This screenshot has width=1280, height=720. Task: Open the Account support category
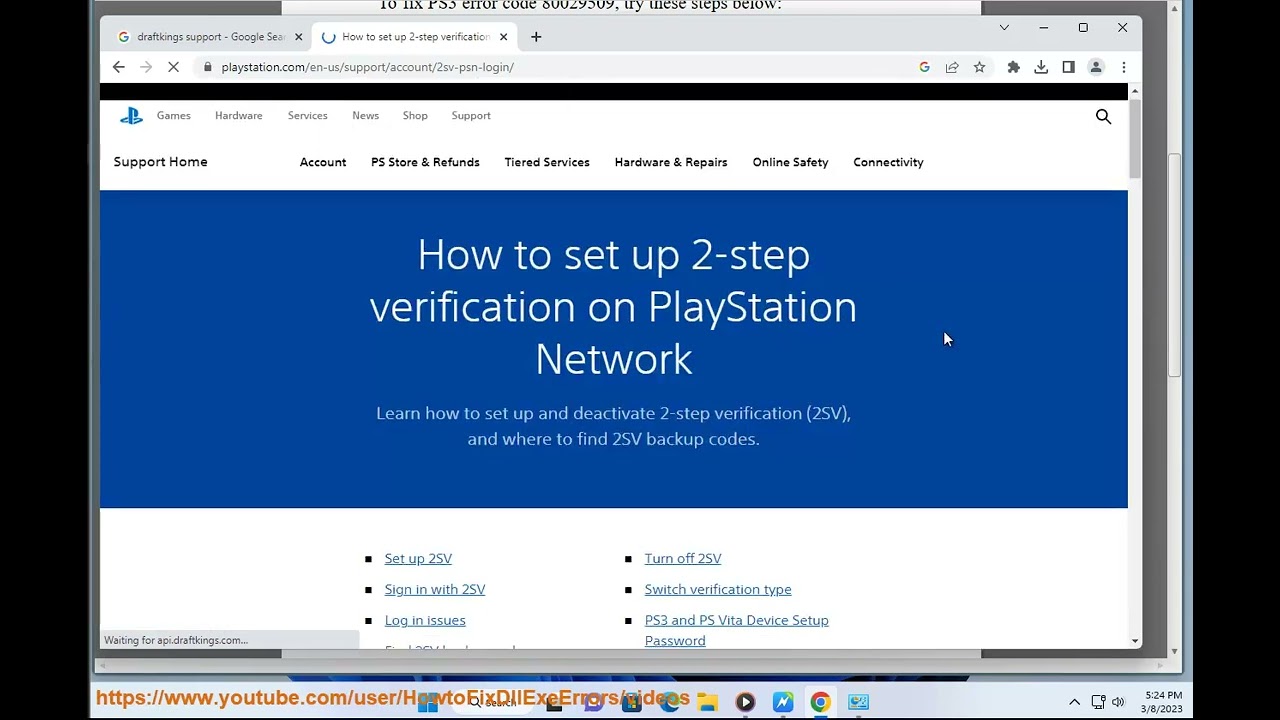(323, 162)
